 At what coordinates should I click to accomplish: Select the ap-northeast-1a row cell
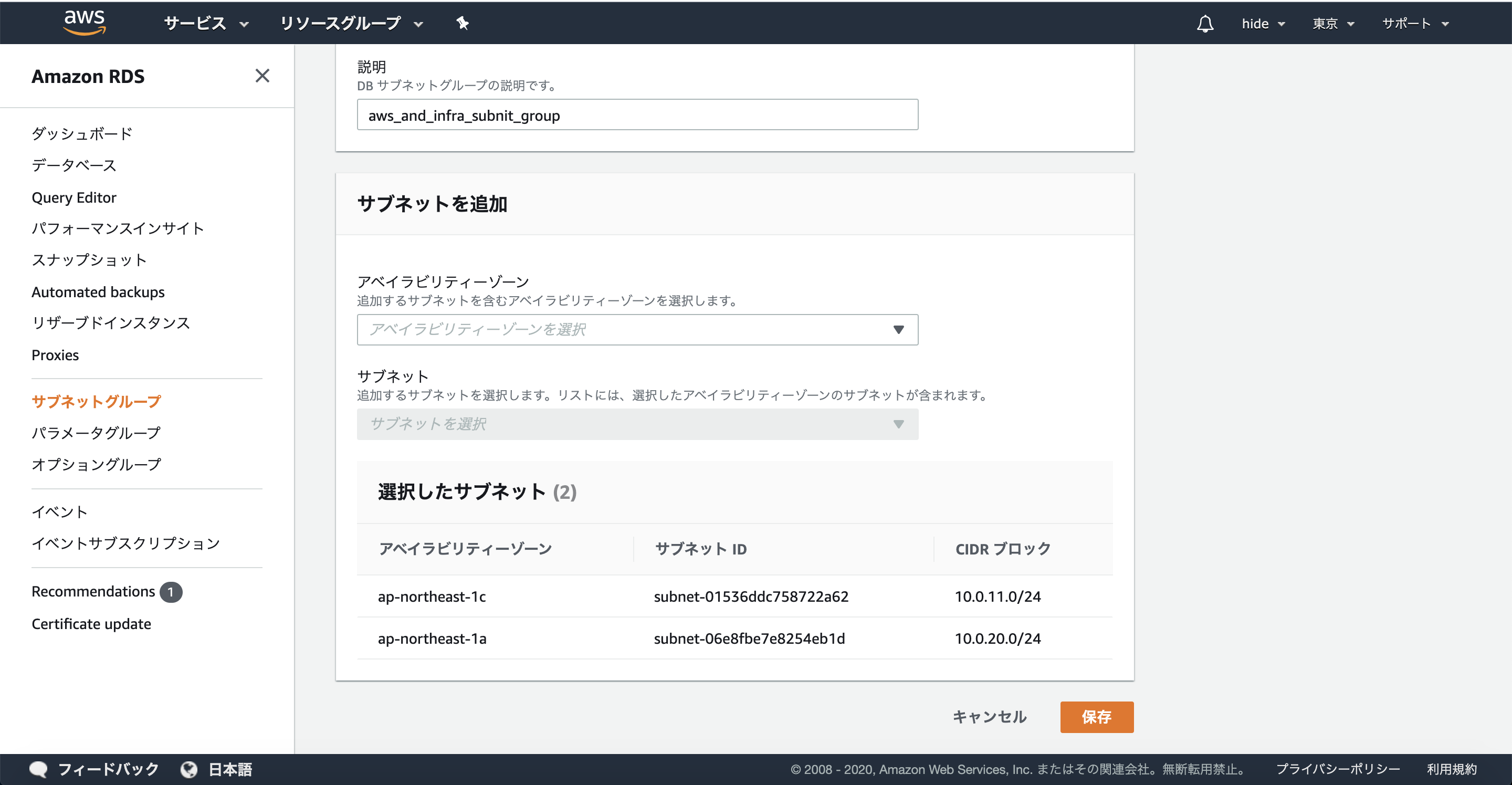[x=432, y=639]
